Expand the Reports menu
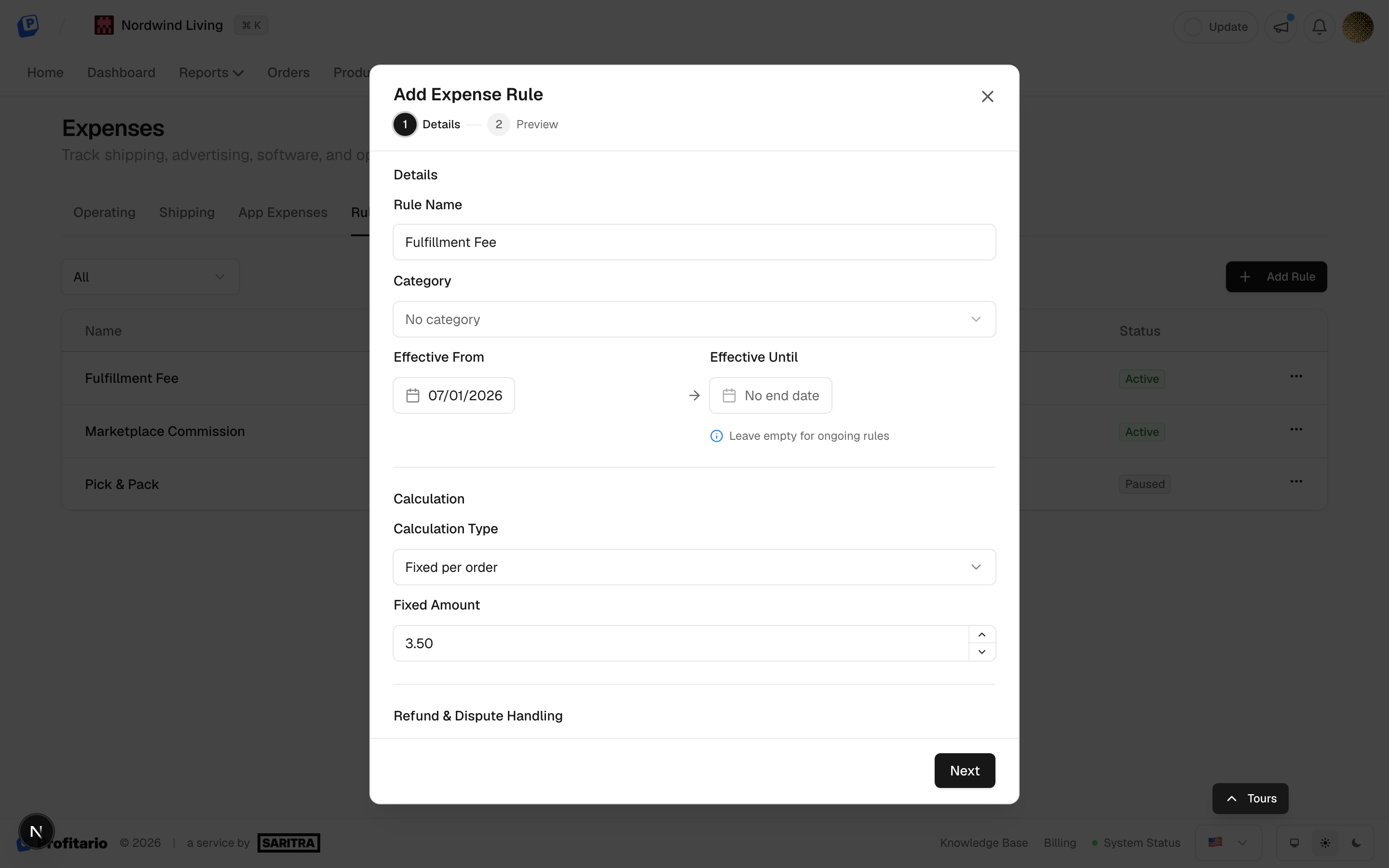This screenshot has width=1389, height=868. 211,73
